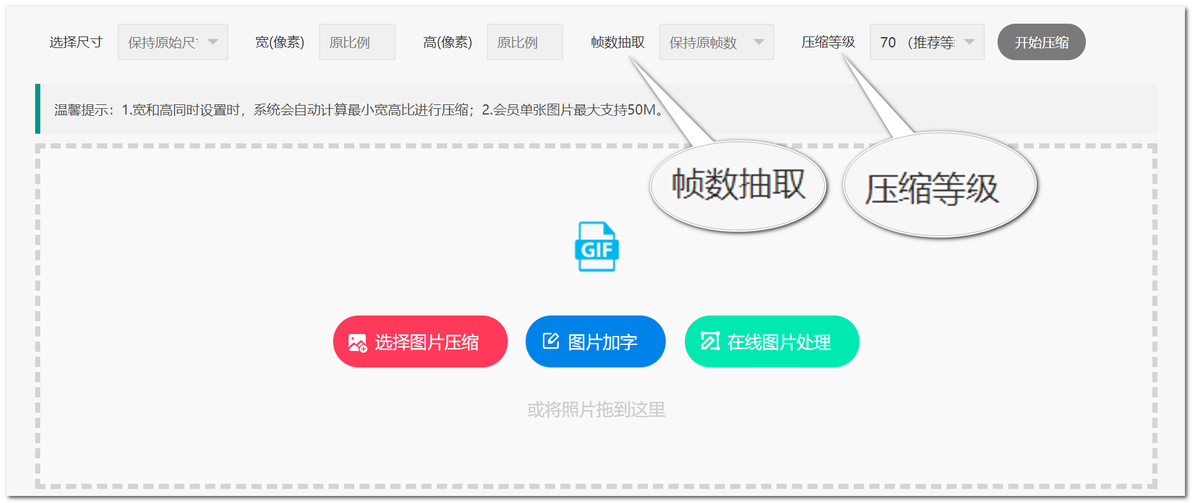Click the 温馨提示 notice bar
1192x503 pixels.
coord(595,109)
